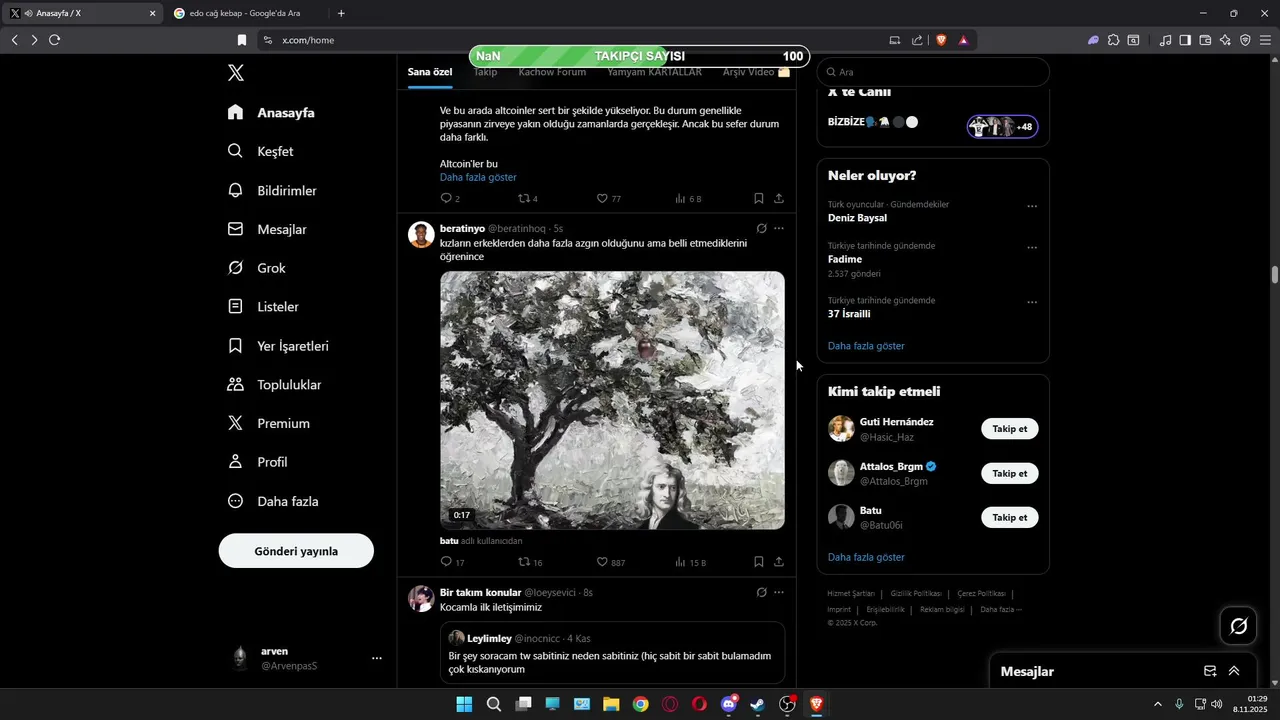Open Grok explain on Bir takım konular post
This screenshot has height=720, width=1280.
pyautogui.click(x=761, y=593)
